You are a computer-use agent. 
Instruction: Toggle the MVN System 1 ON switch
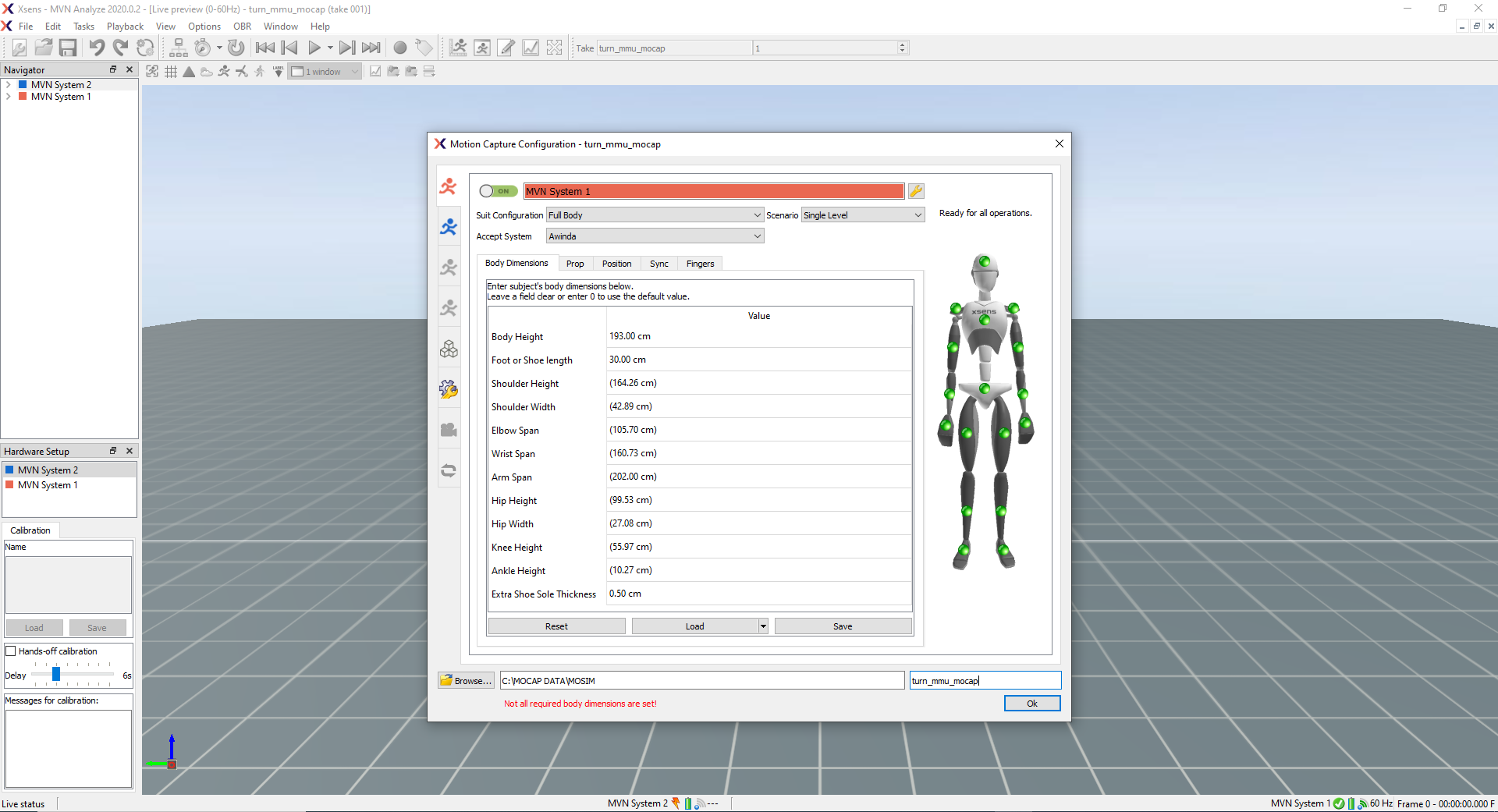pos(498,191)
